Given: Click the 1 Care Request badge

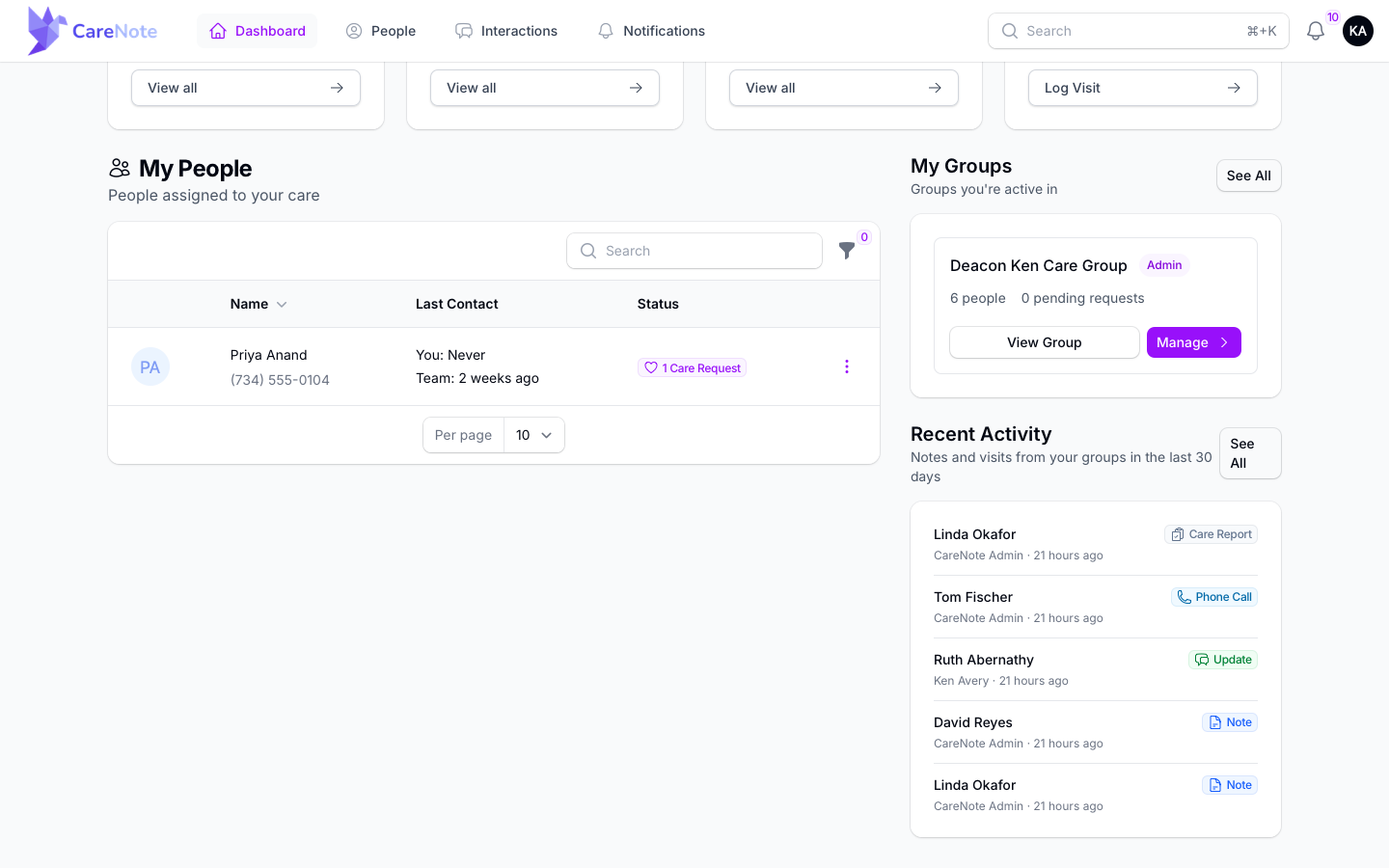Looking at the screenshot, I should pyautogui.click(x=692, y=367).
